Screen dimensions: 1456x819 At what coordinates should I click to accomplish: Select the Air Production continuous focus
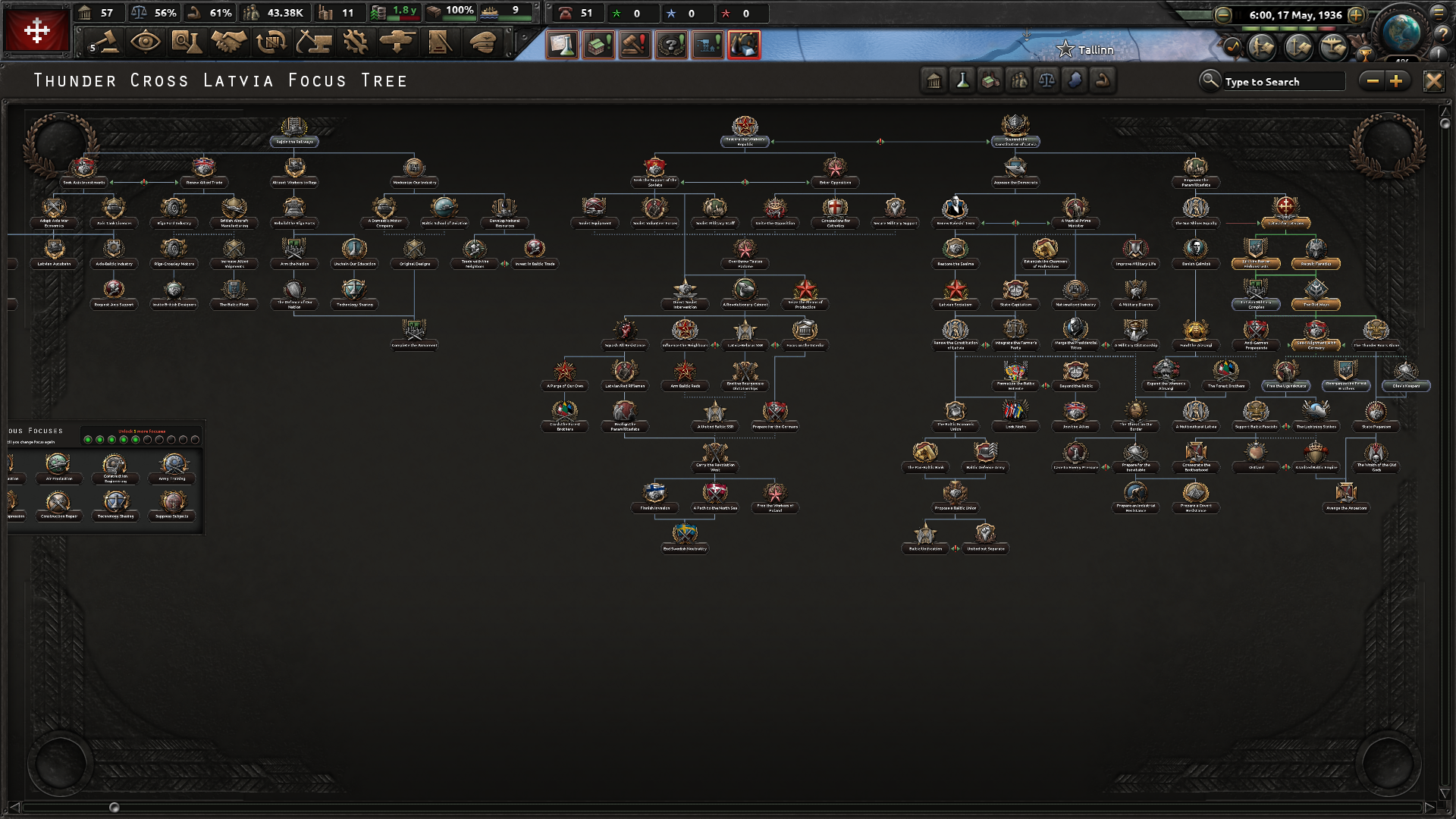coord(58,468)
